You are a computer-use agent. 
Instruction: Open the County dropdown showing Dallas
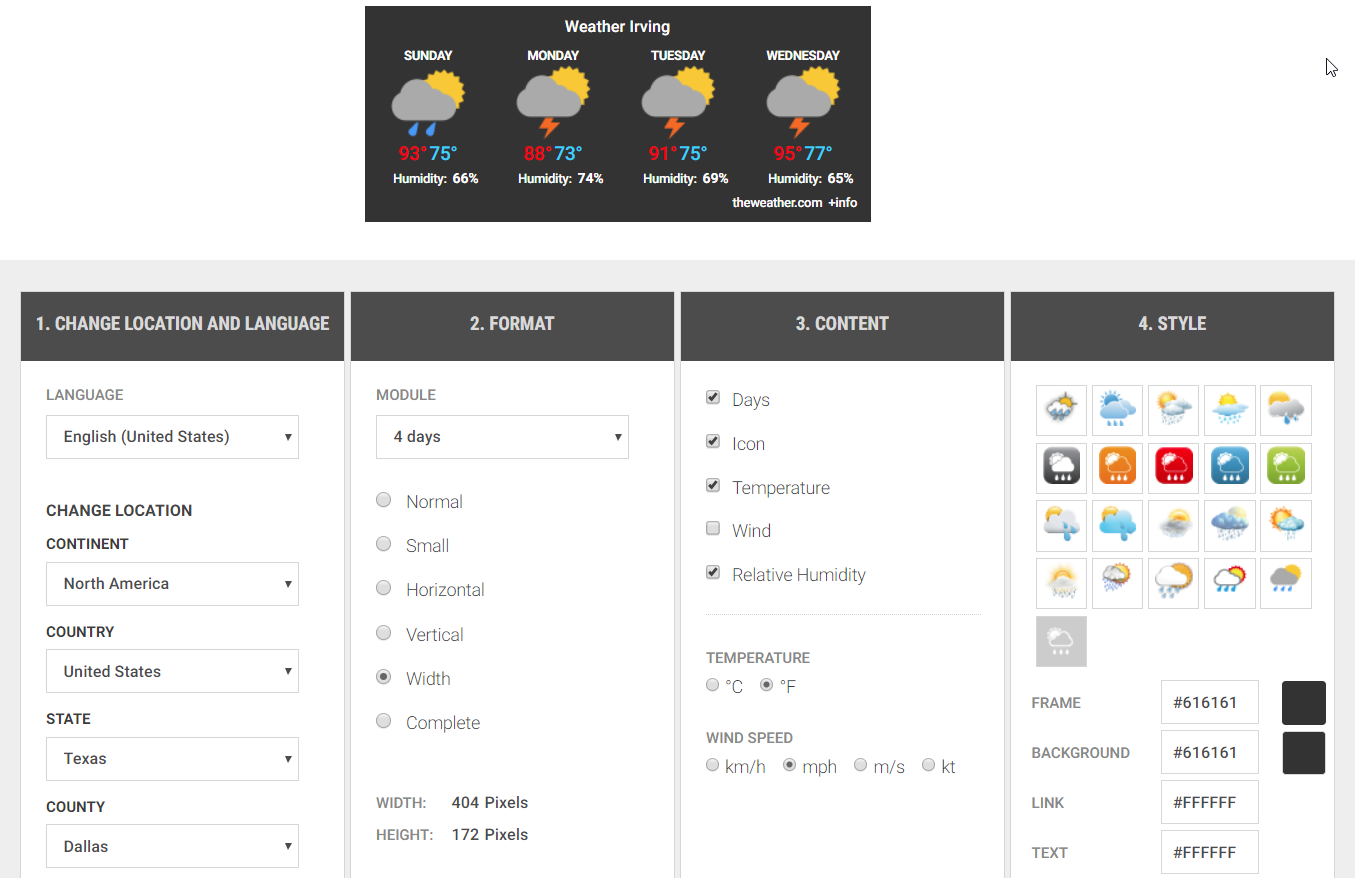pyautogui.click(x=172, y=846)
